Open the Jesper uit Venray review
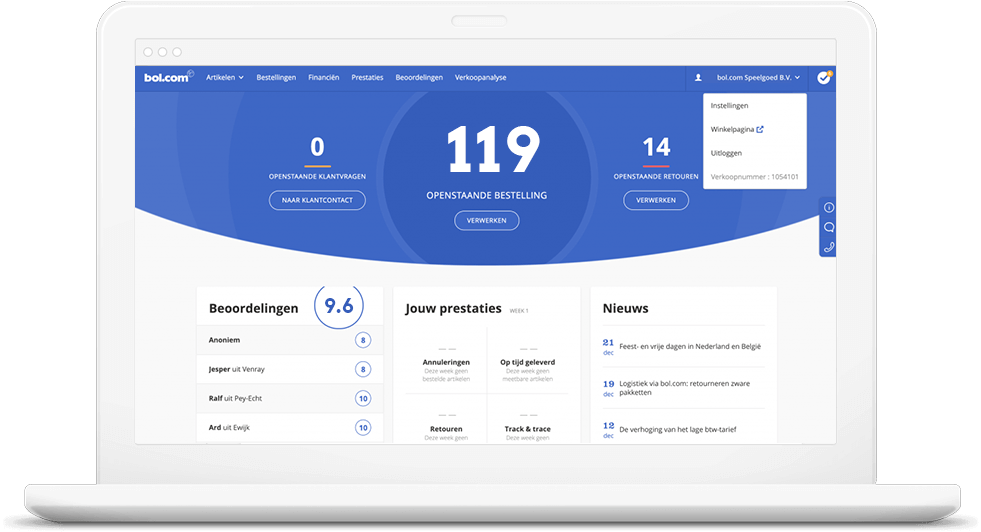 [x=290, y=369]
